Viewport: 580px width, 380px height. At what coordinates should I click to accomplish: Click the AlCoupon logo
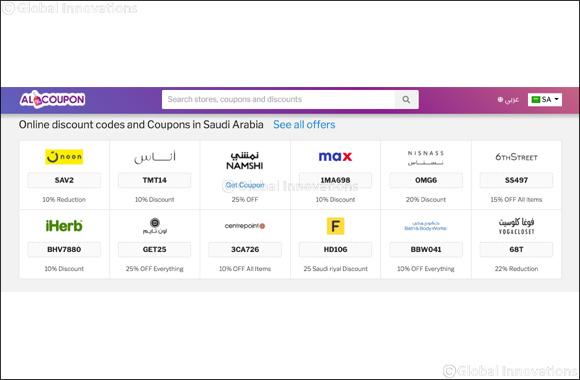point(52,100)
